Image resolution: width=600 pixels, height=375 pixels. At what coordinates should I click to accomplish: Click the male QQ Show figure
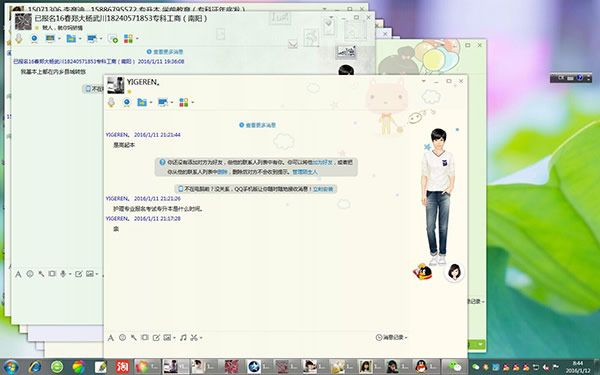click(438, 197)
